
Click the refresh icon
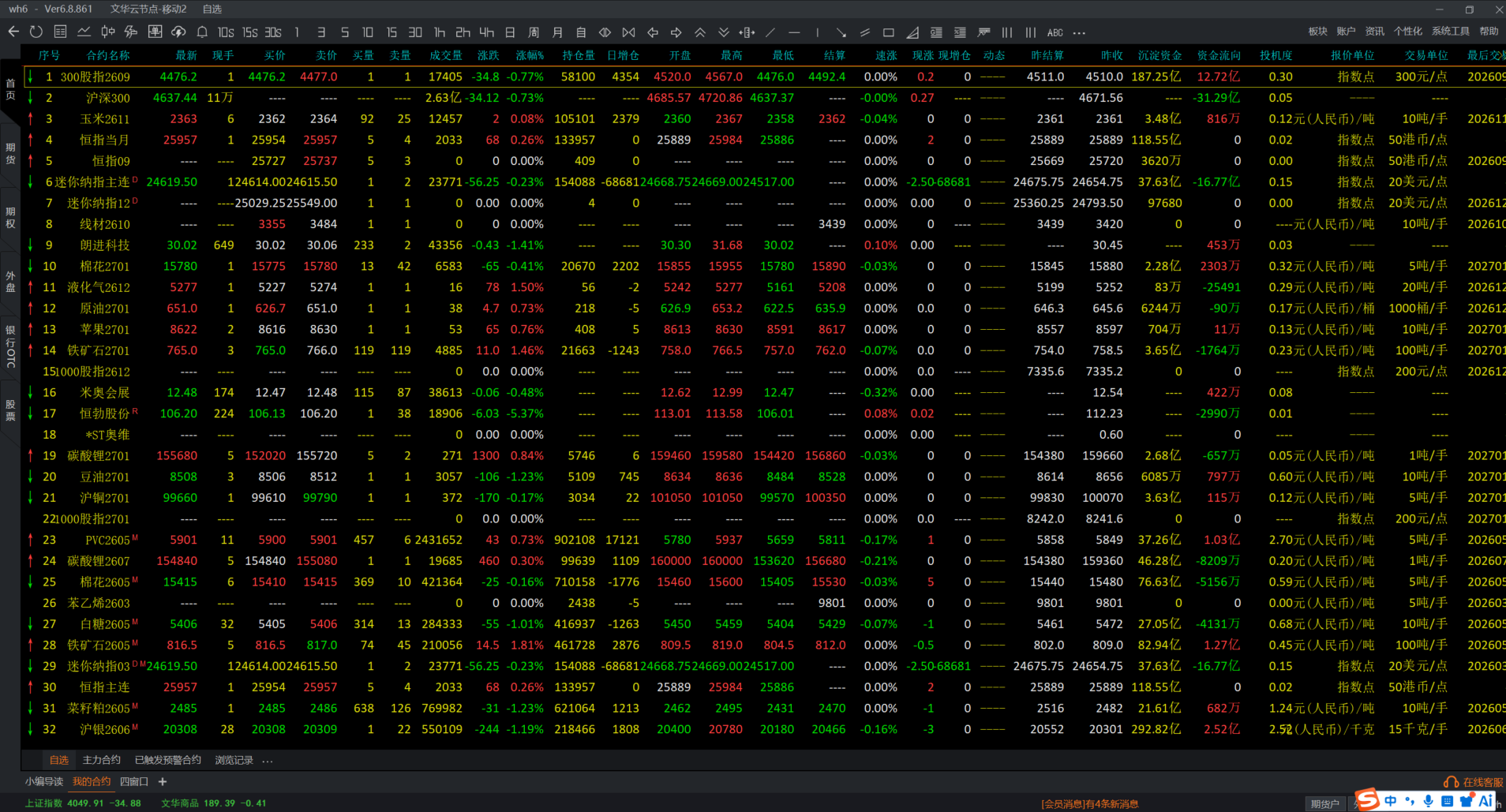pyautogui.click(x=36, y=32)
